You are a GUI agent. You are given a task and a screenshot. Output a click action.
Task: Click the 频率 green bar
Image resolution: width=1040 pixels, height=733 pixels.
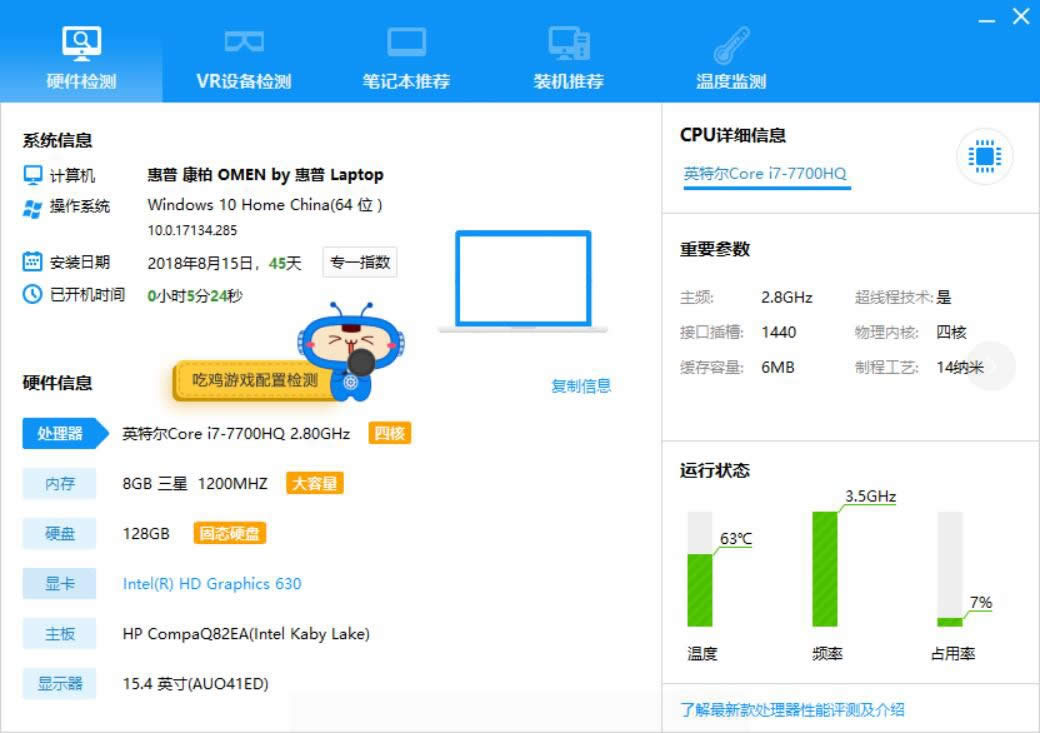click(x=825, y=569)
